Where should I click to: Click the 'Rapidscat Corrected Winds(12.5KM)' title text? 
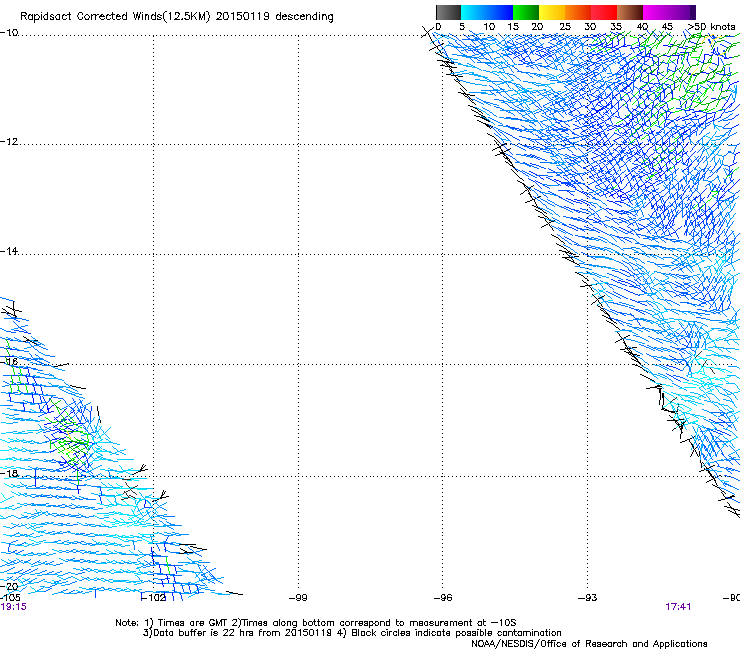click(115, 17)
